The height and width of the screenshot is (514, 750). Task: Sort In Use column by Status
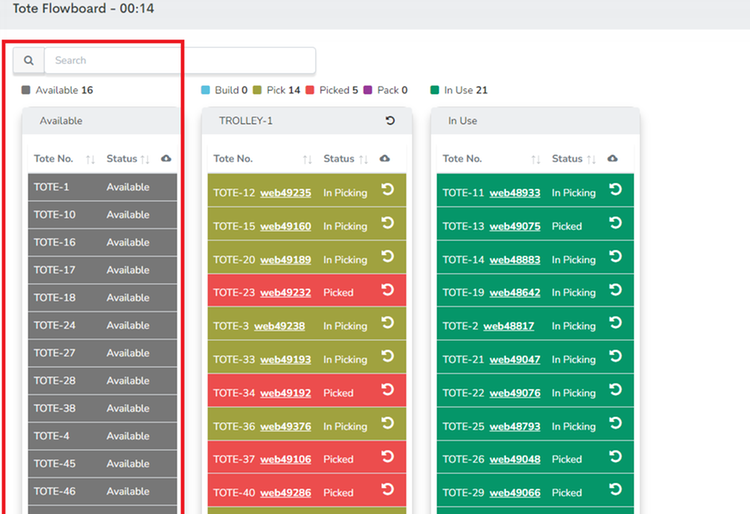click(x=593, y=159)
